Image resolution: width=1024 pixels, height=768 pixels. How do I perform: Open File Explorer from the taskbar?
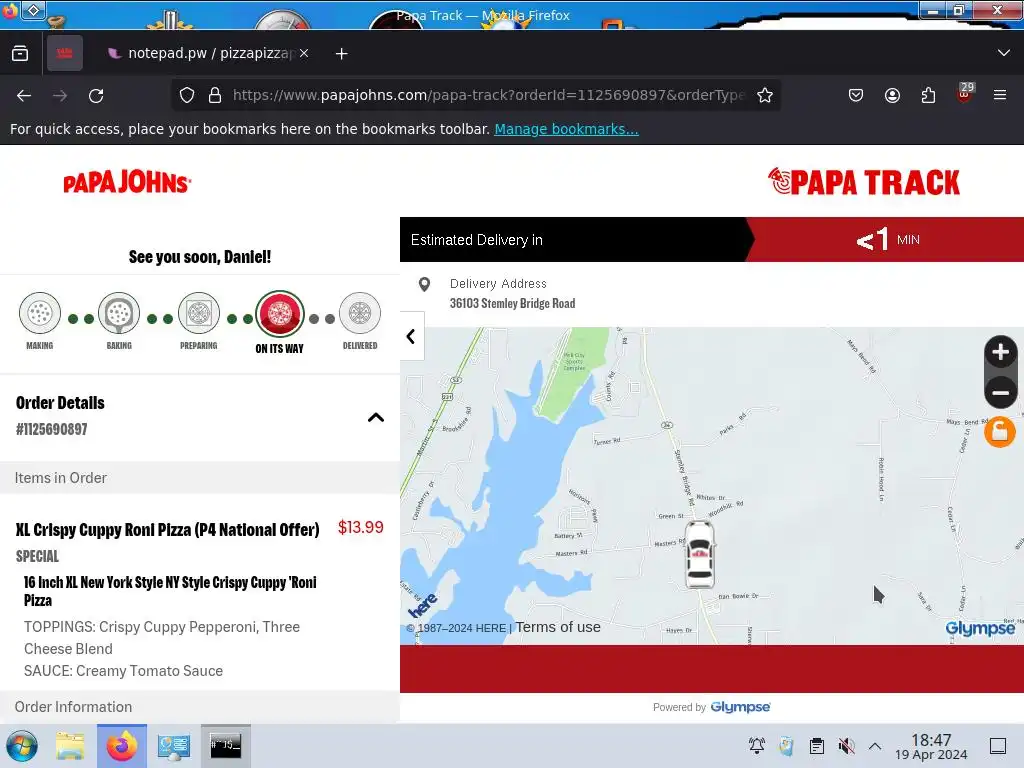(x=70, y=746)
